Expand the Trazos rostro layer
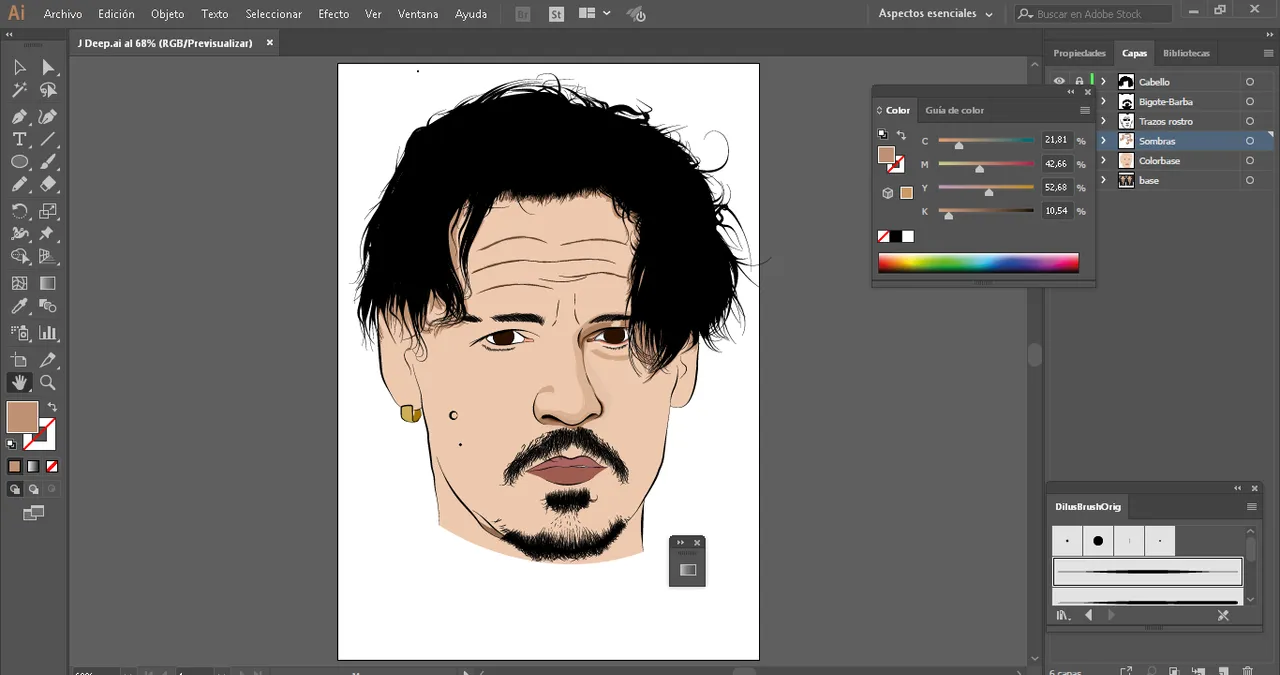Viewport: 1280px width, 675px height. pos(1104,121)
